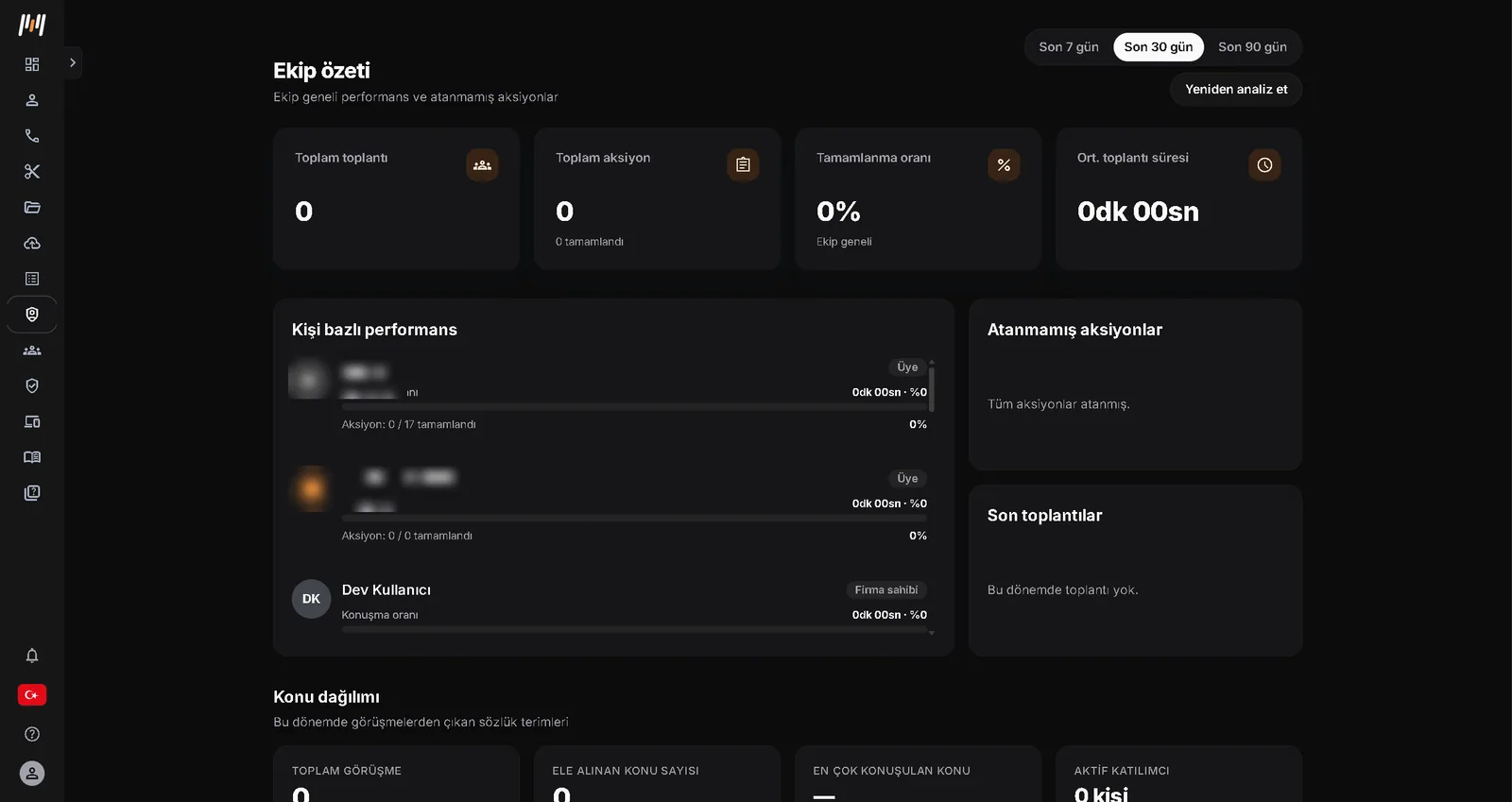Viewport: 1512px width, 802px height.
Task: Click the Ort. toplantı süresi clock icon
Action: 1264,165
